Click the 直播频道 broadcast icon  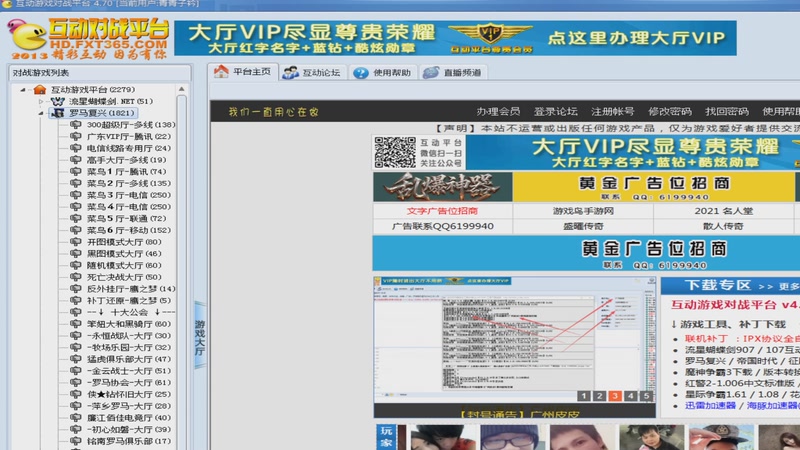pyautogui.click(x=431, y=72)
